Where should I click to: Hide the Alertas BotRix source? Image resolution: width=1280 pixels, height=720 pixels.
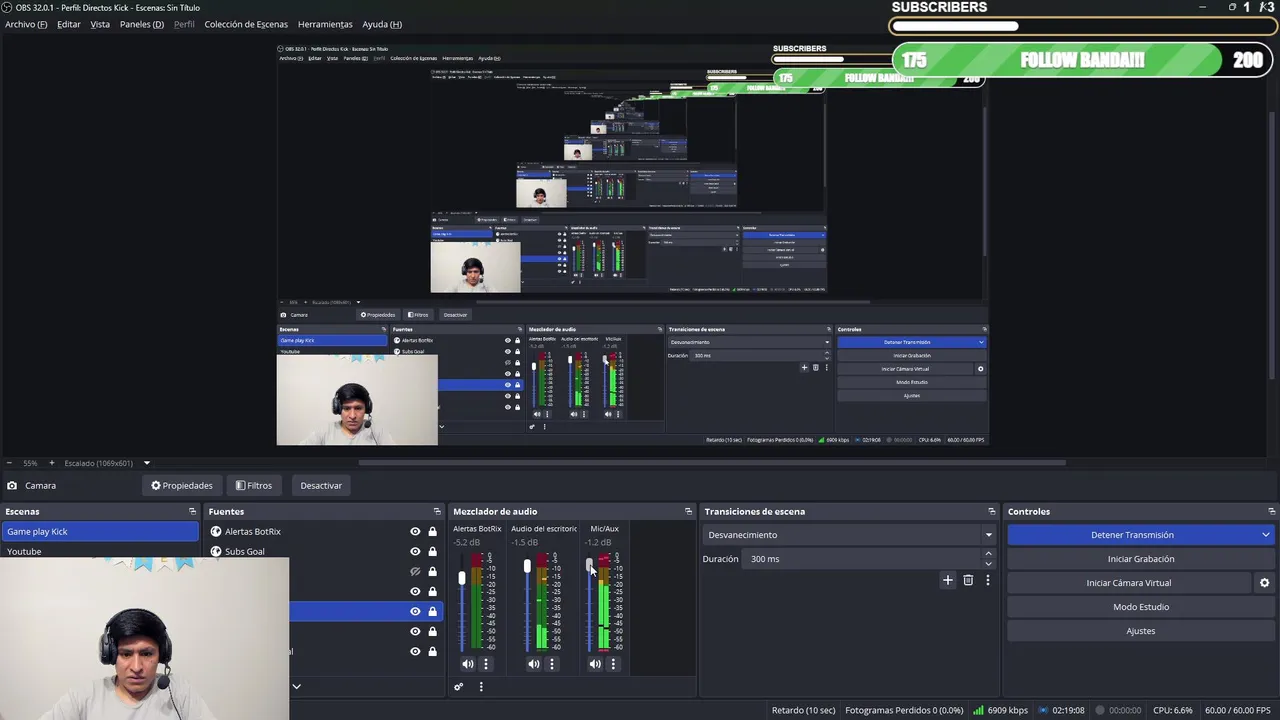pyautogui.click(x=415, y=531)
